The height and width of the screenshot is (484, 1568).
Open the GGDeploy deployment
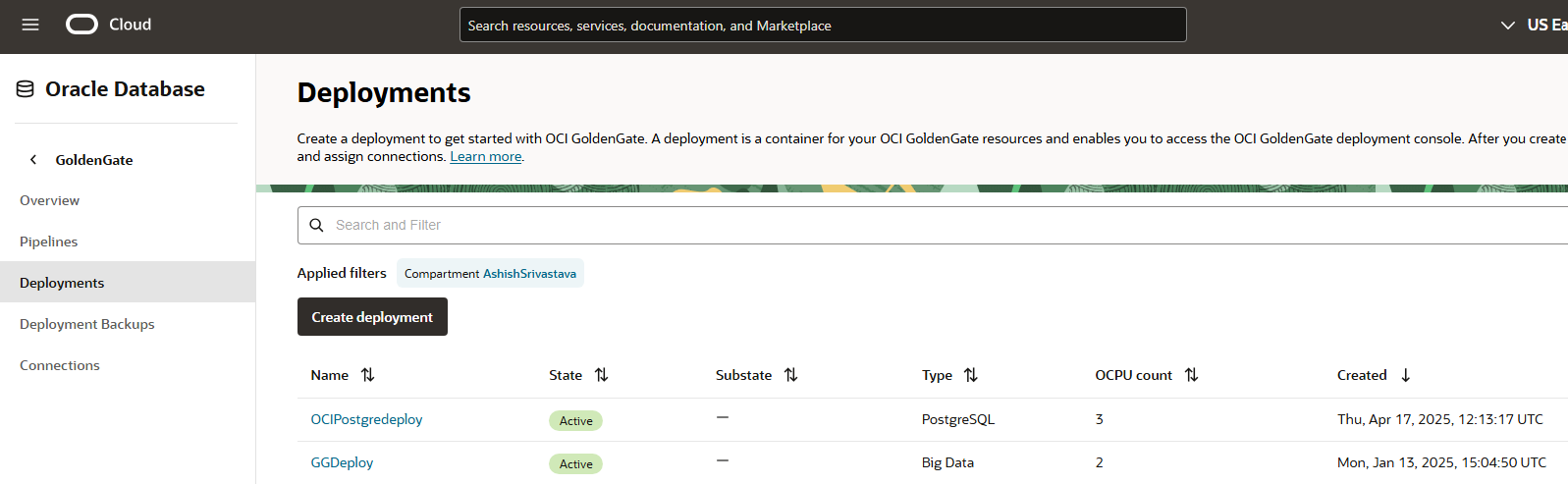click(x=342, y=462)
